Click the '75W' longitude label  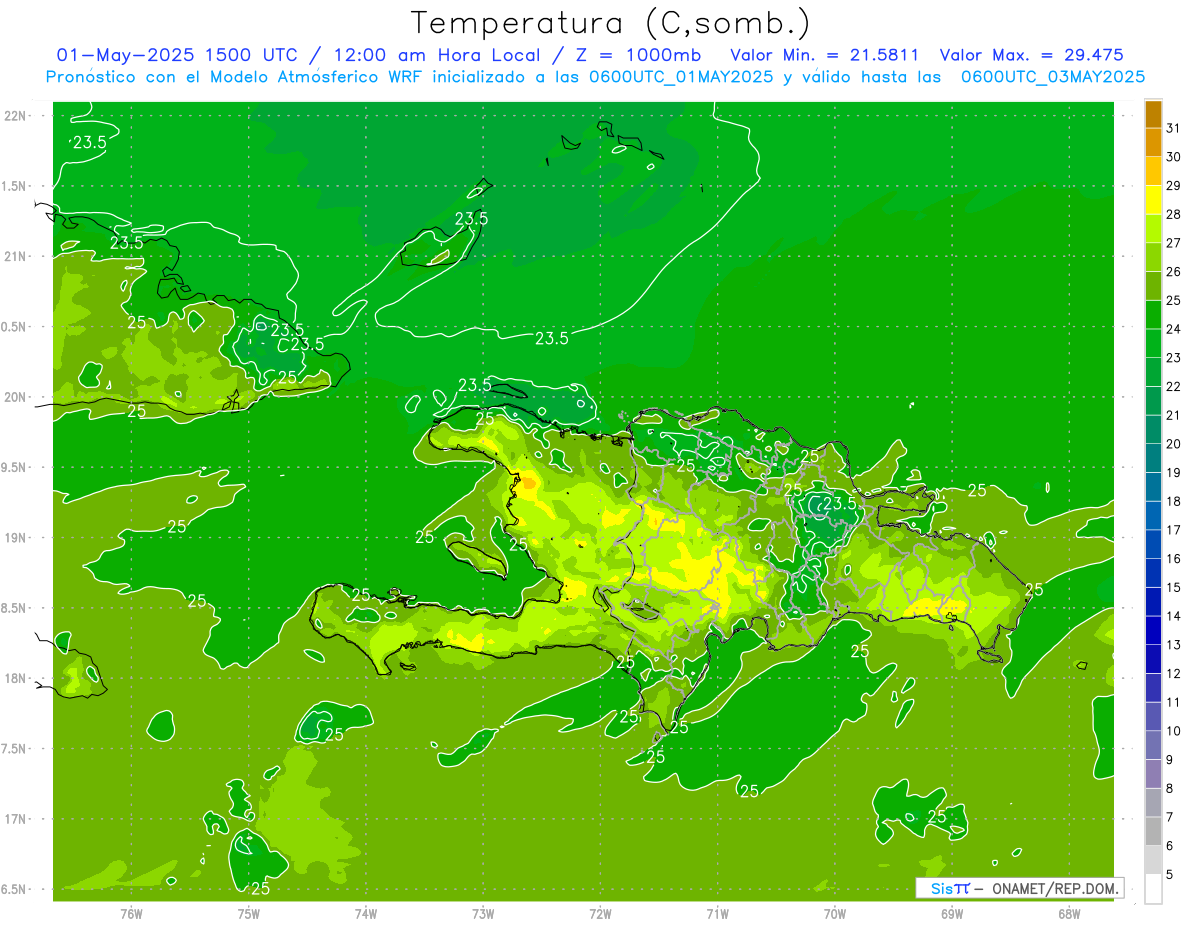point(249,913)
